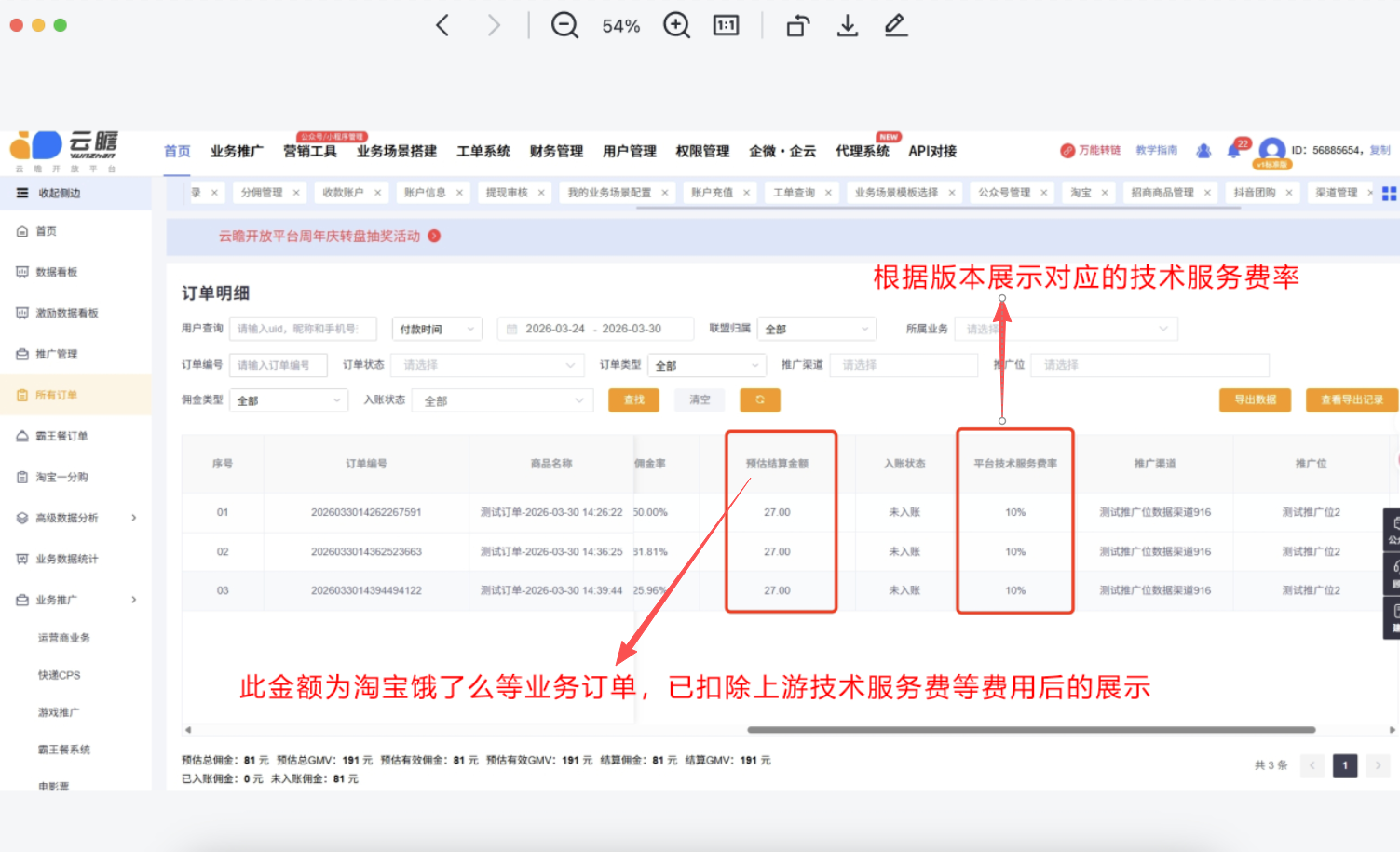Click the 查找 search button
Viewport: 1400px width, 852px height.
633,399
